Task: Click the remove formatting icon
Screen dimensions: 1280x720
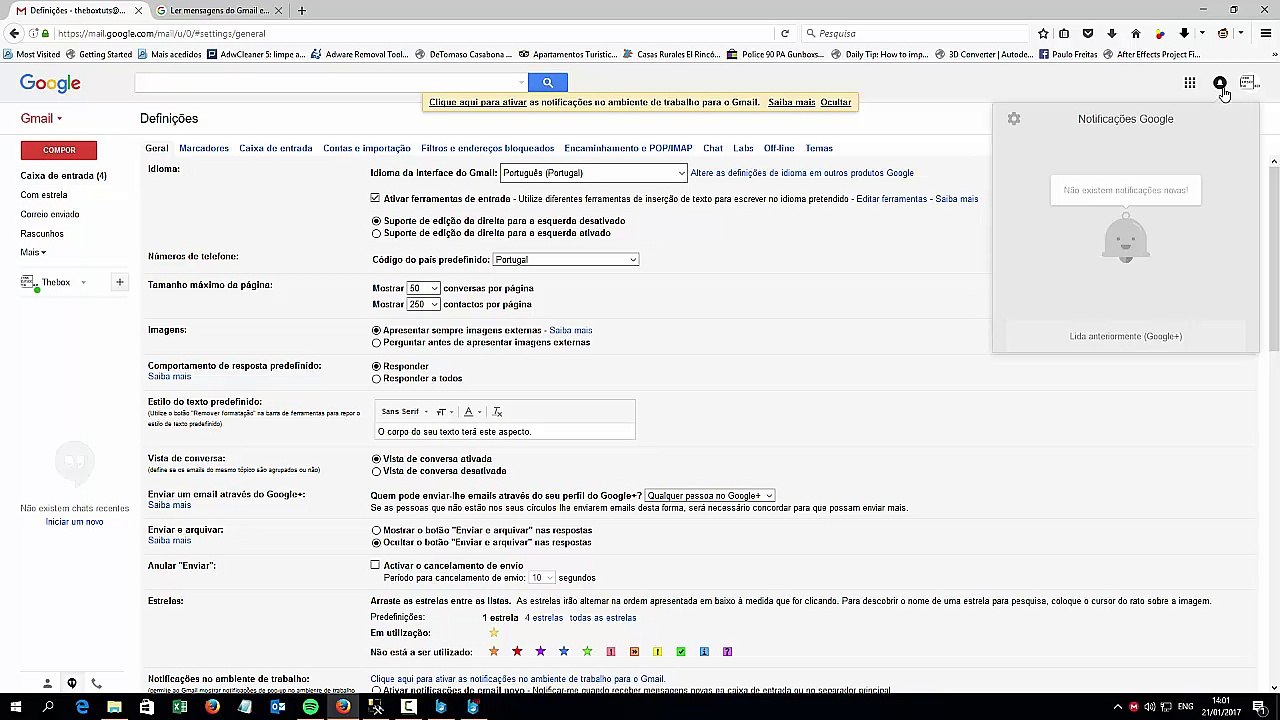Action: click(x=497, y=412)
